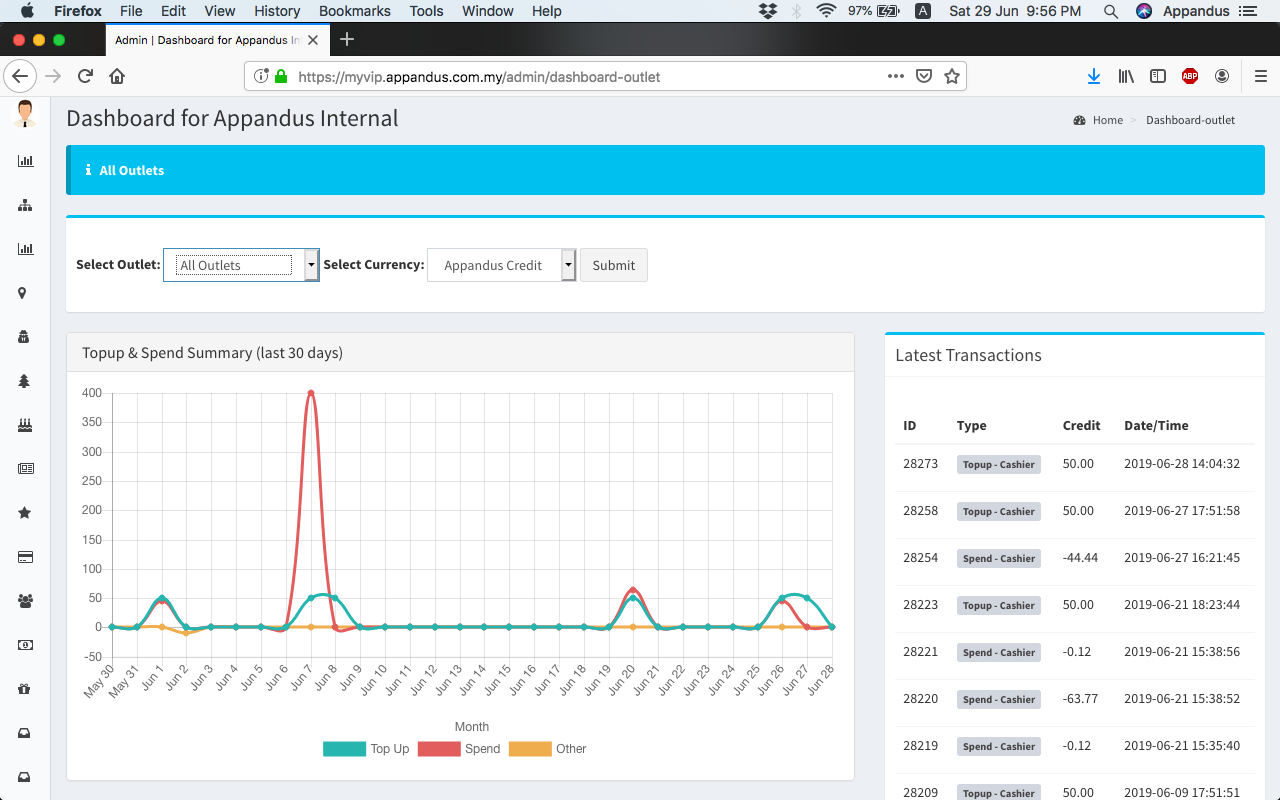This screenshot has height=800, width=1280.
Task: Open the Wi-Fi menu bar icon
Action: pos(826,11)
